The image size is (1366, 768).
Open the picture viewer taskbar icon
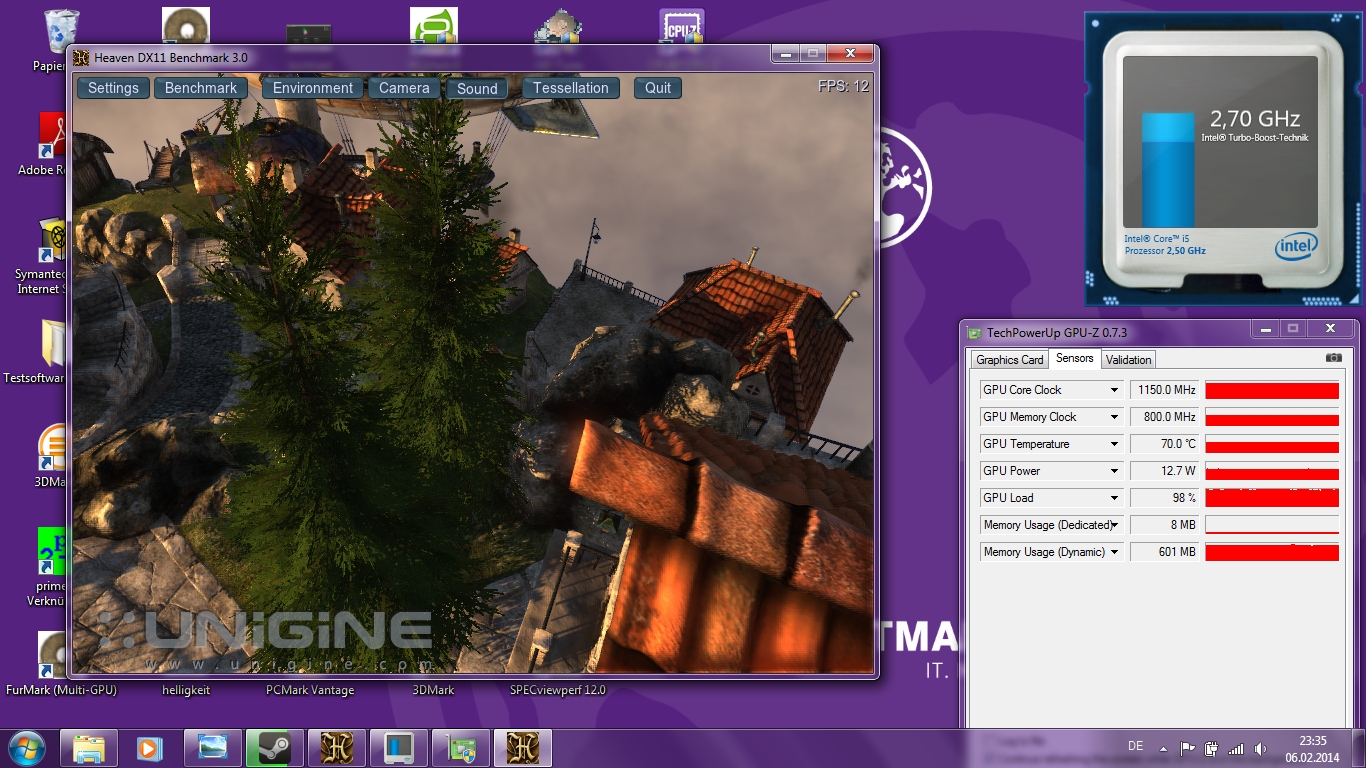tap(212, 748)
